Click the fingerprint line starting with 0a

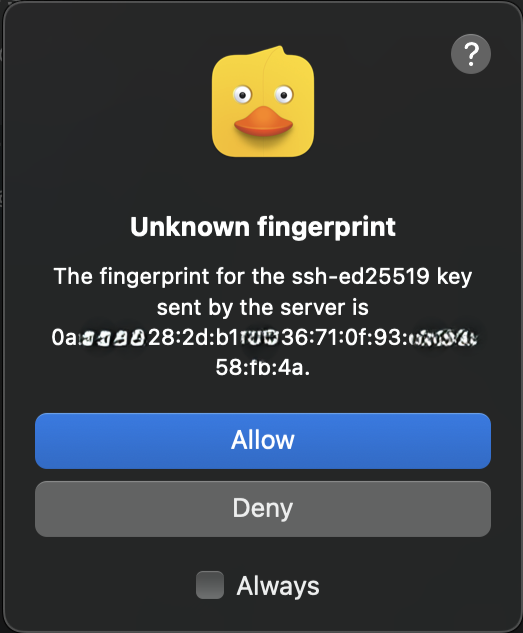(x=264, y=337)
